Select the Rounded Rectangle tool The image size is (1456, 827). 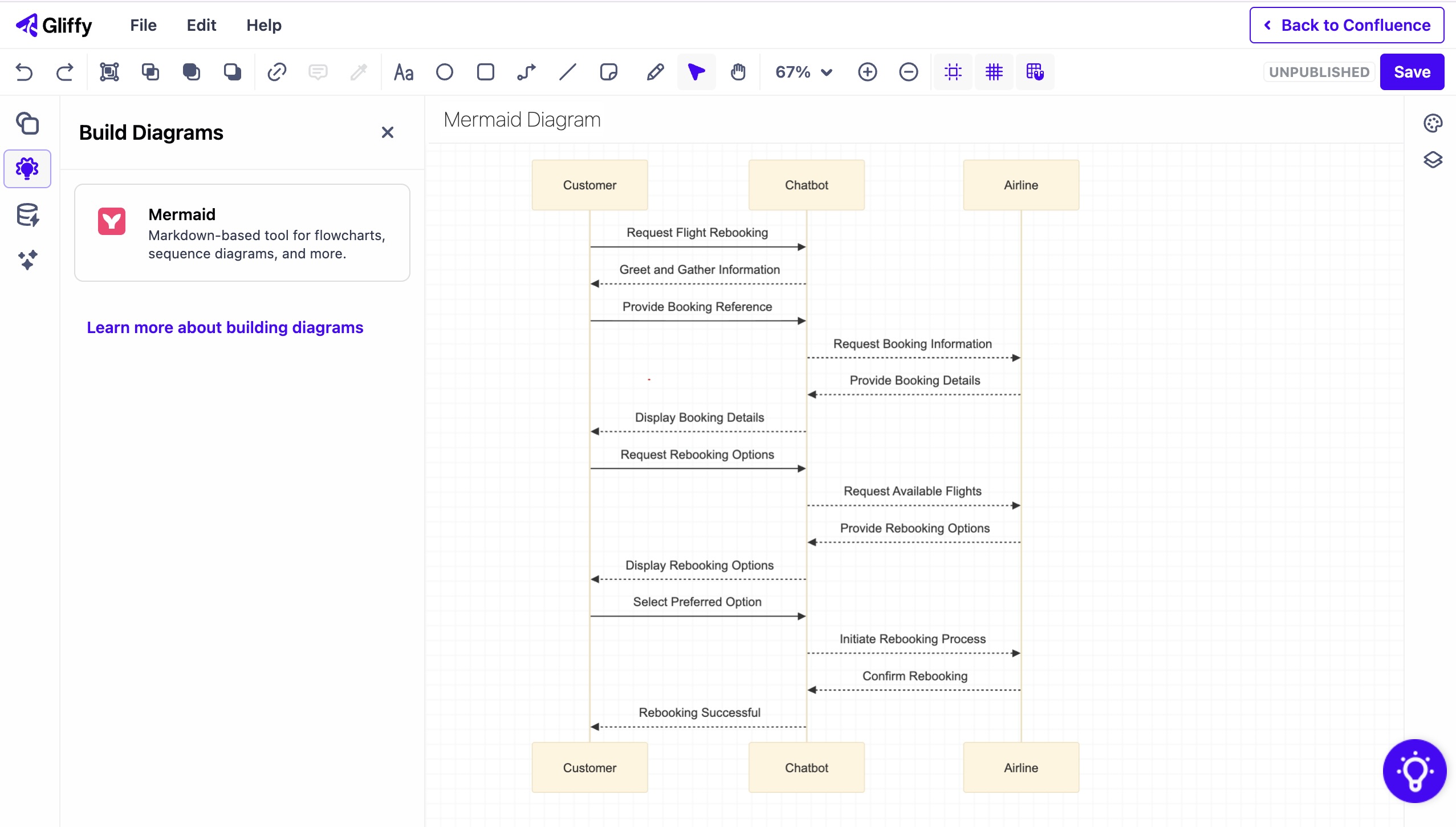click(x=485, y=72)
